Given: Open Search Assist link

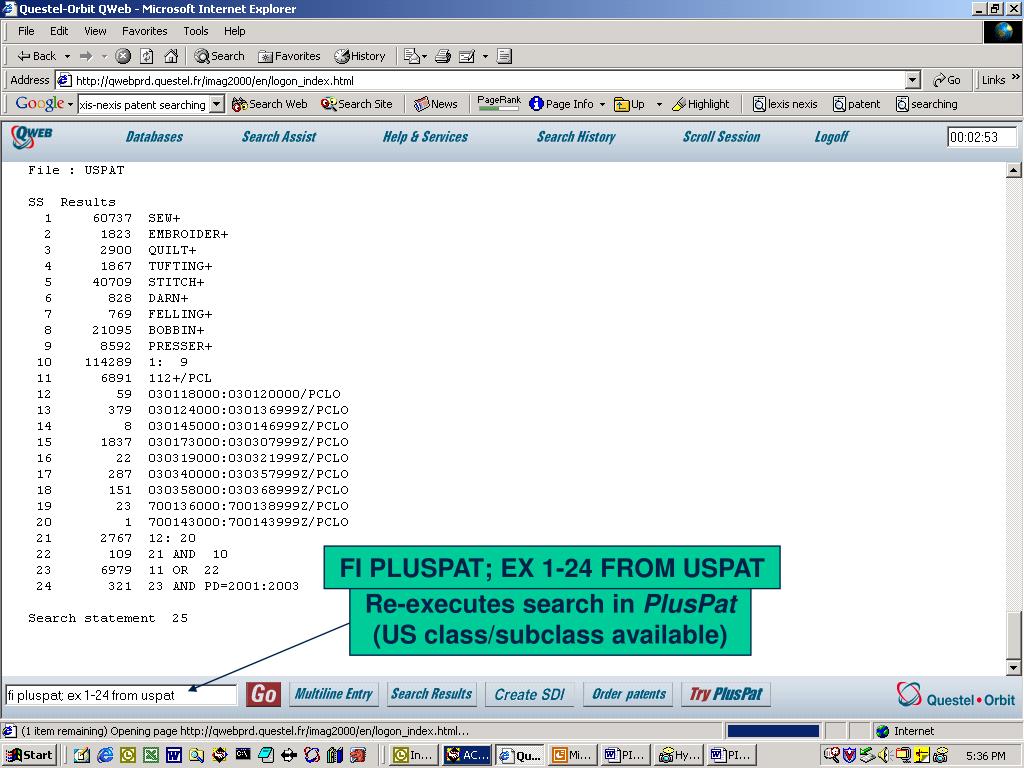Looking at the screenshot, I should tap(279, 137).
